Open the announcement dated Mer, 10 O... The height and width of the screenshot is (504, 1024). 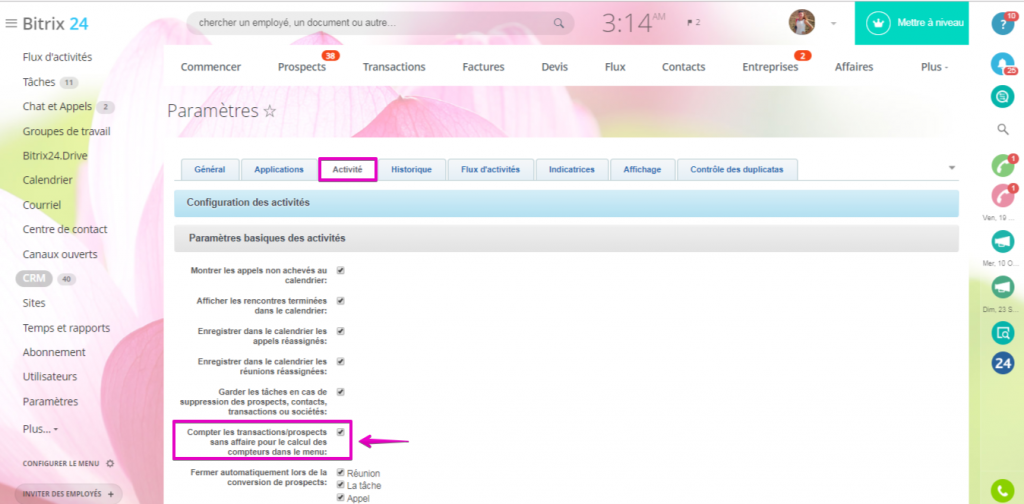click(x=1002, y=242)
